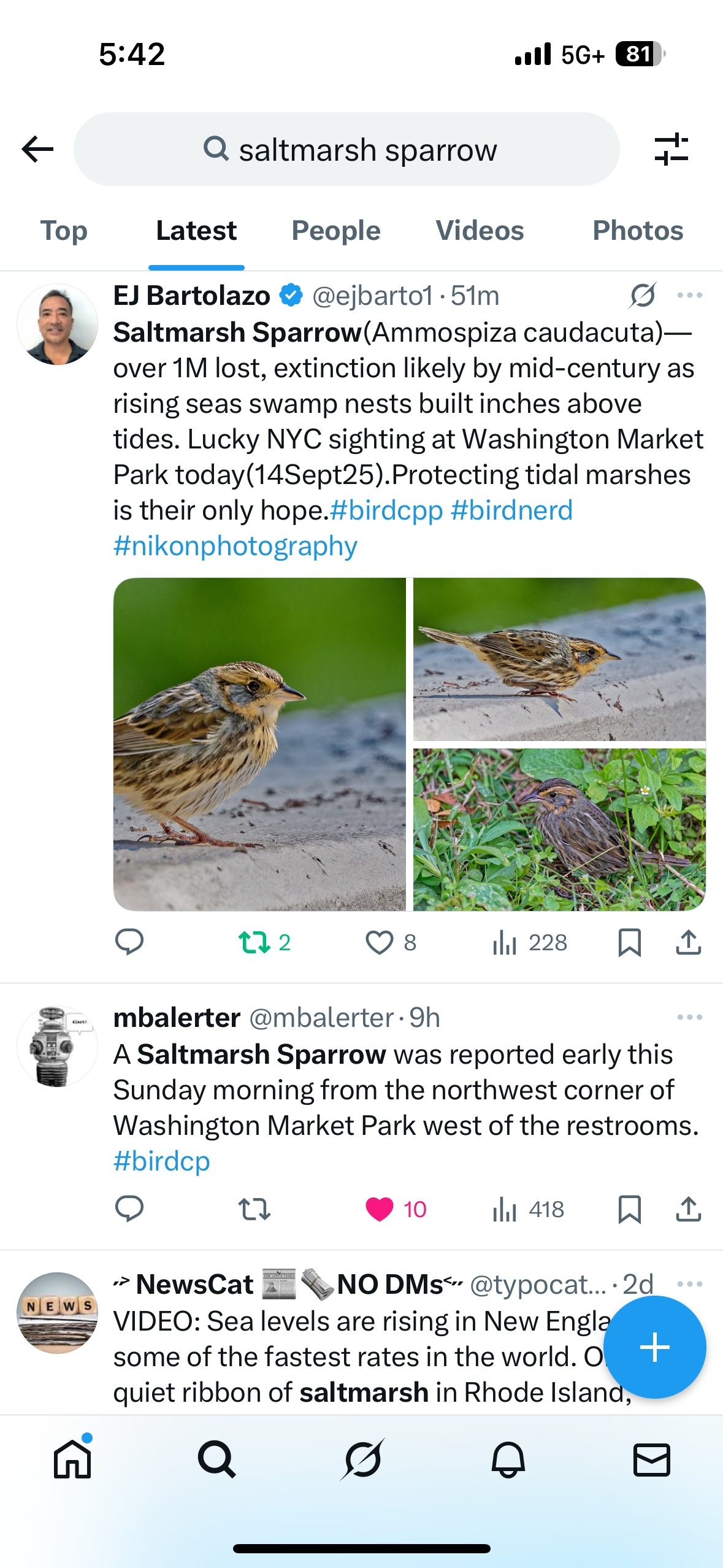723x1568 pixels.
Task: Open more options on mbalerter's post
Action: [x=689, y=1017]
